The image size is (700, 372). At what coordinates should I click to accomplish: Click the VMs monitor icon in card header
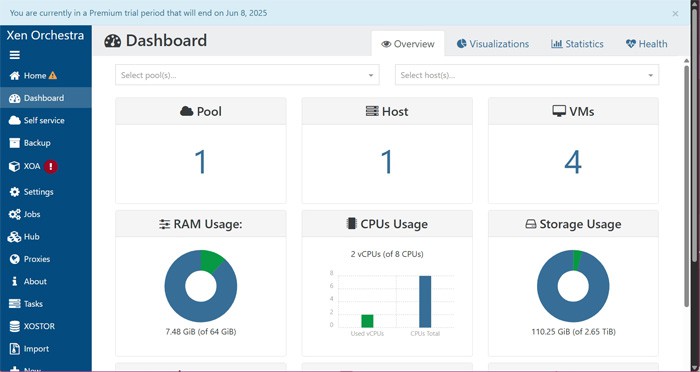(x=559, y=111)
